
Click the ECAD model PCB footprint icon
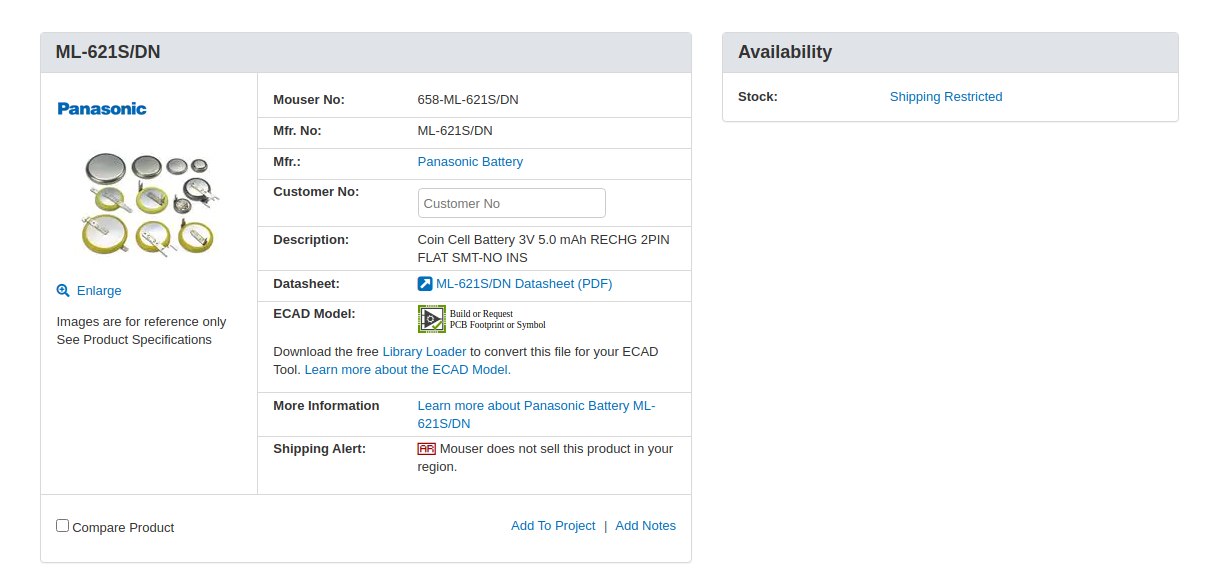pos(431,319)
